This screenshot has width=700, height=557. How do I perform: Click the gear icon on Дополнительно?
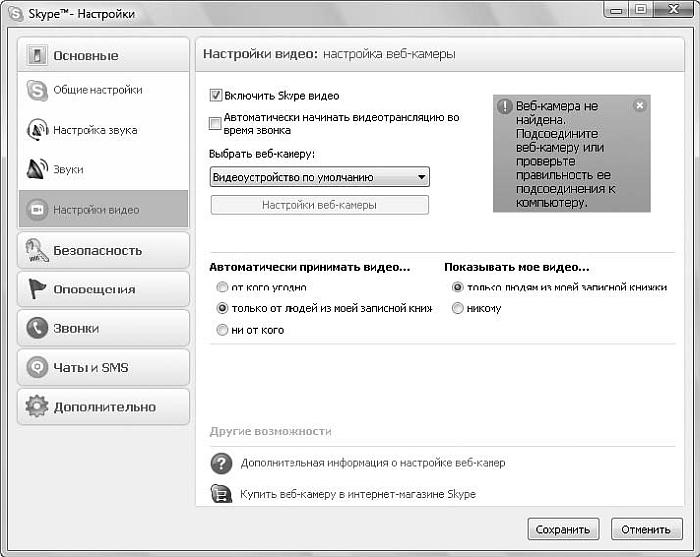coord(37,407)
